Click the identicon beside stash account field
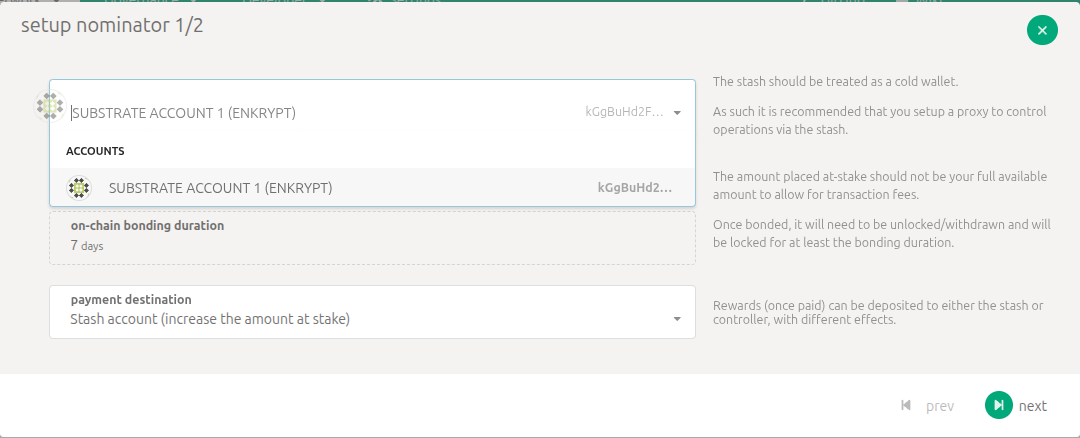 pos(50,106)
